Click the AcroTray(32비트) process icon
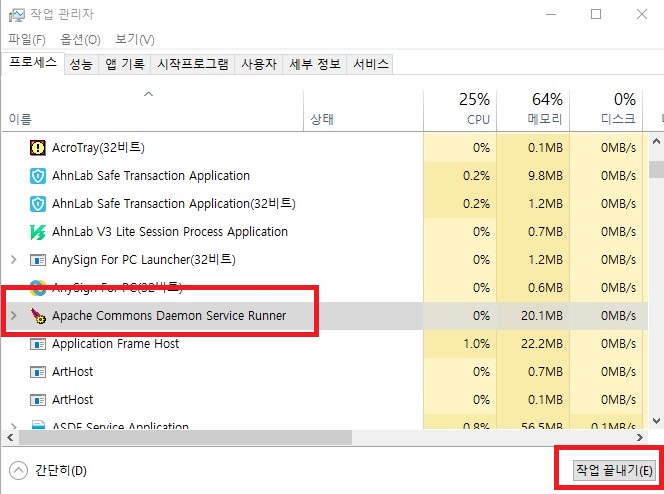This screenshot has height=494, width=664. [38, 148]
